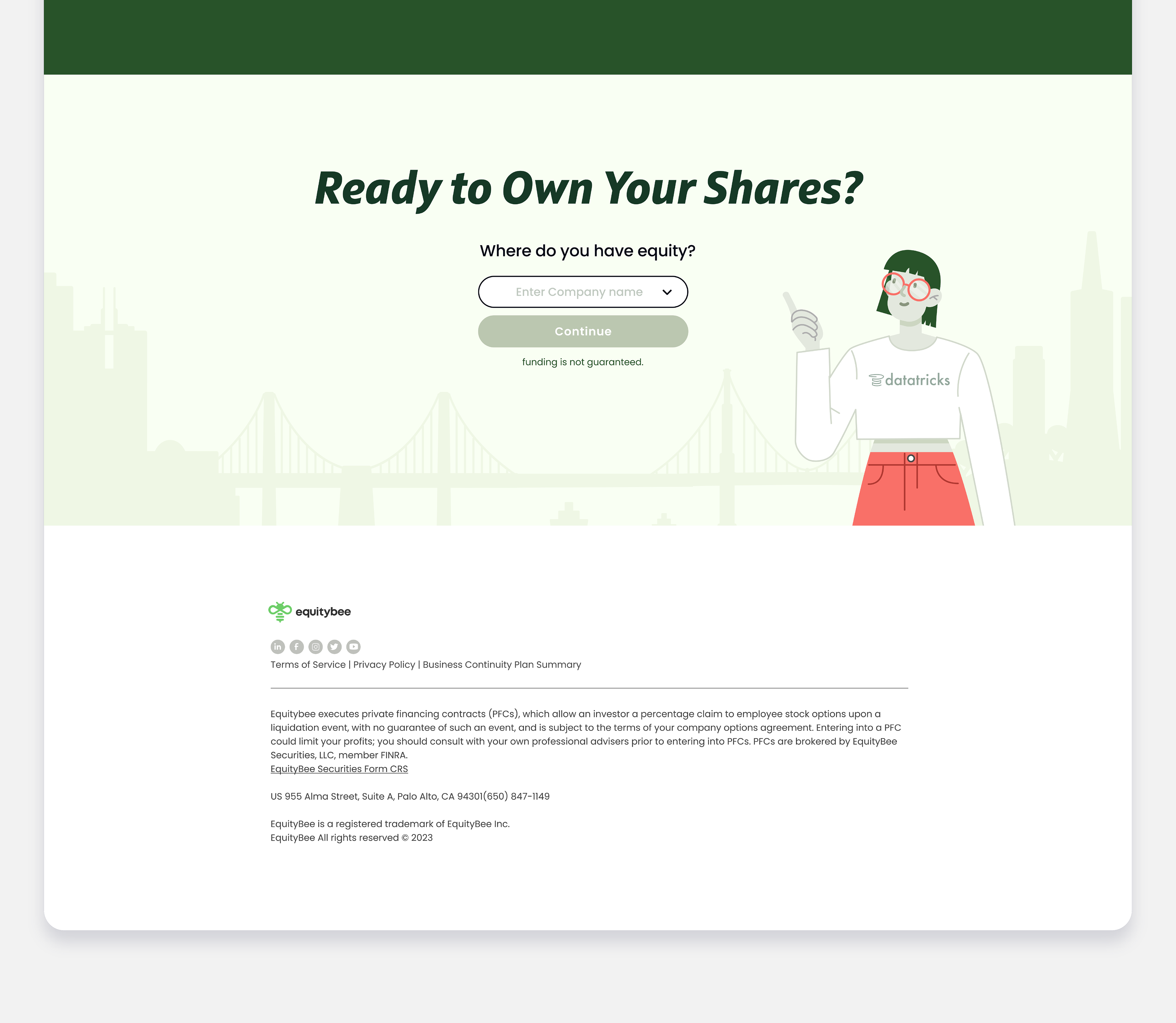This screenshot has width=1176, height=1023.
Task: Open EquityBee Securities Form CRS link
Action: pyautogui.click(x=339, y=769)
